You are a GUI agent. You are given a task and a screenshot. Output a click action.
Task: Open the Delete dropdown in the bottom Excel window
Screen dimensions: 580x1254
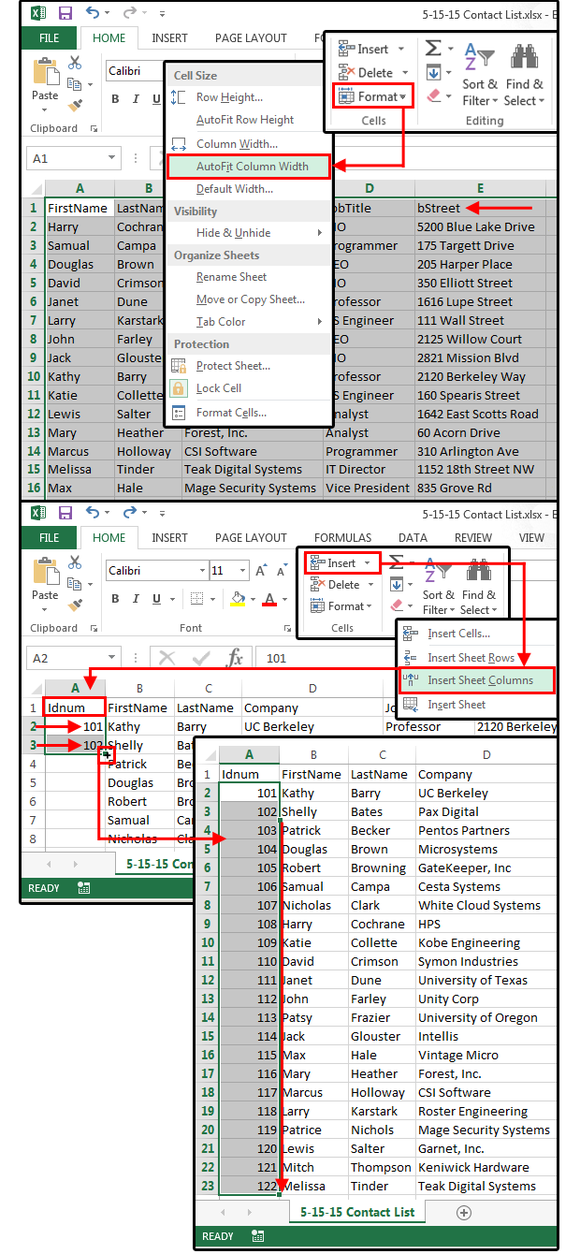(x=342, y=585)
